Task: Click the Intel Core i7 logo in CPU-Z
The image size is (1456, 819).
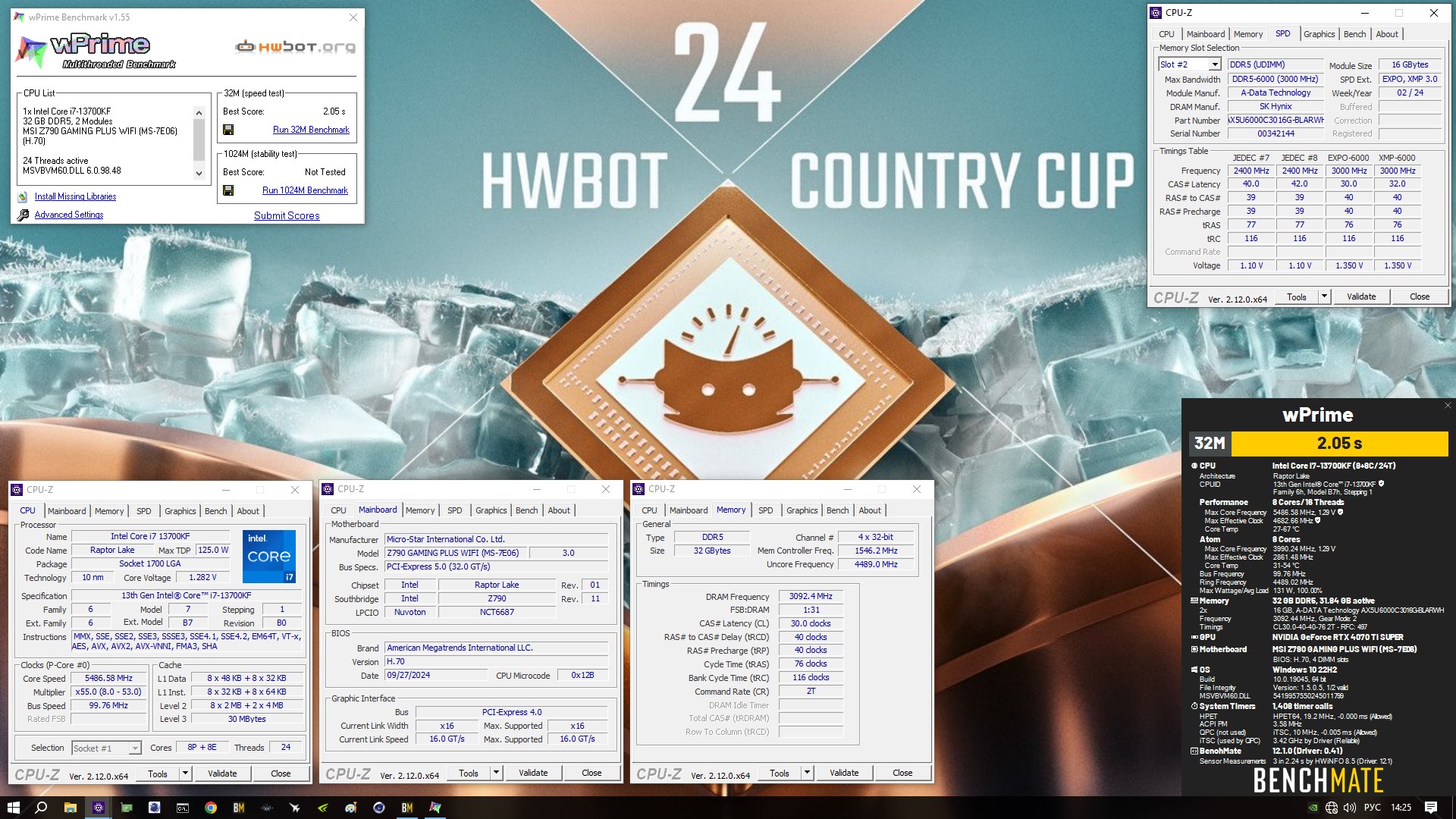Action: coord(269,557)
